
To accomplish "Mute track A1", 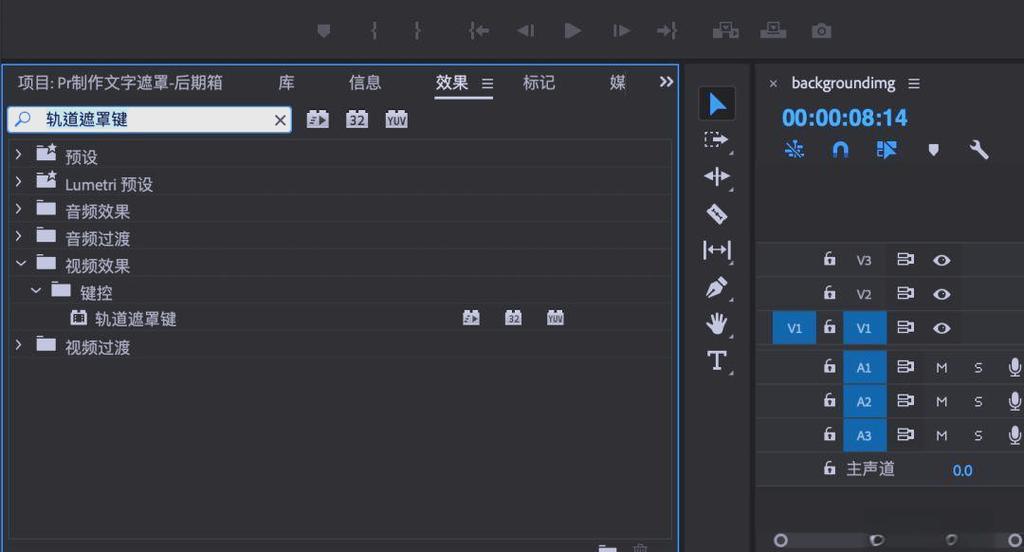I will click(x=941, y=368).
